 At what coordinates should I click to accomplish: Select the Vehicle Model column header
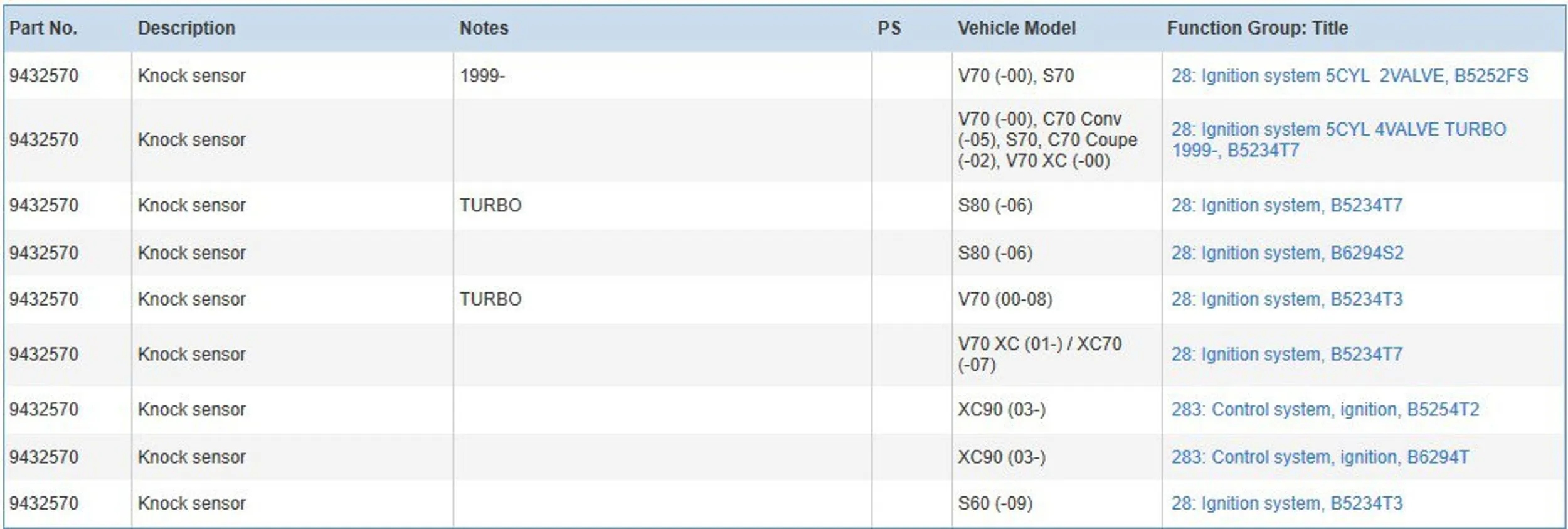click(1016, 28)
